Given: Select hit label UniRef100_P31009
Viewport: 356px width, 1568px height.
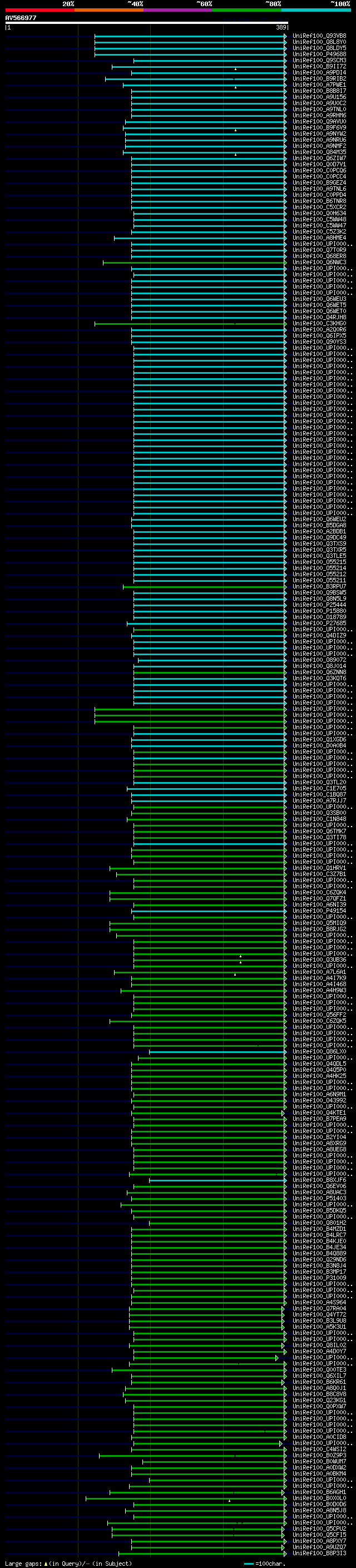Looking at the screenshot, I should 319,1278.
